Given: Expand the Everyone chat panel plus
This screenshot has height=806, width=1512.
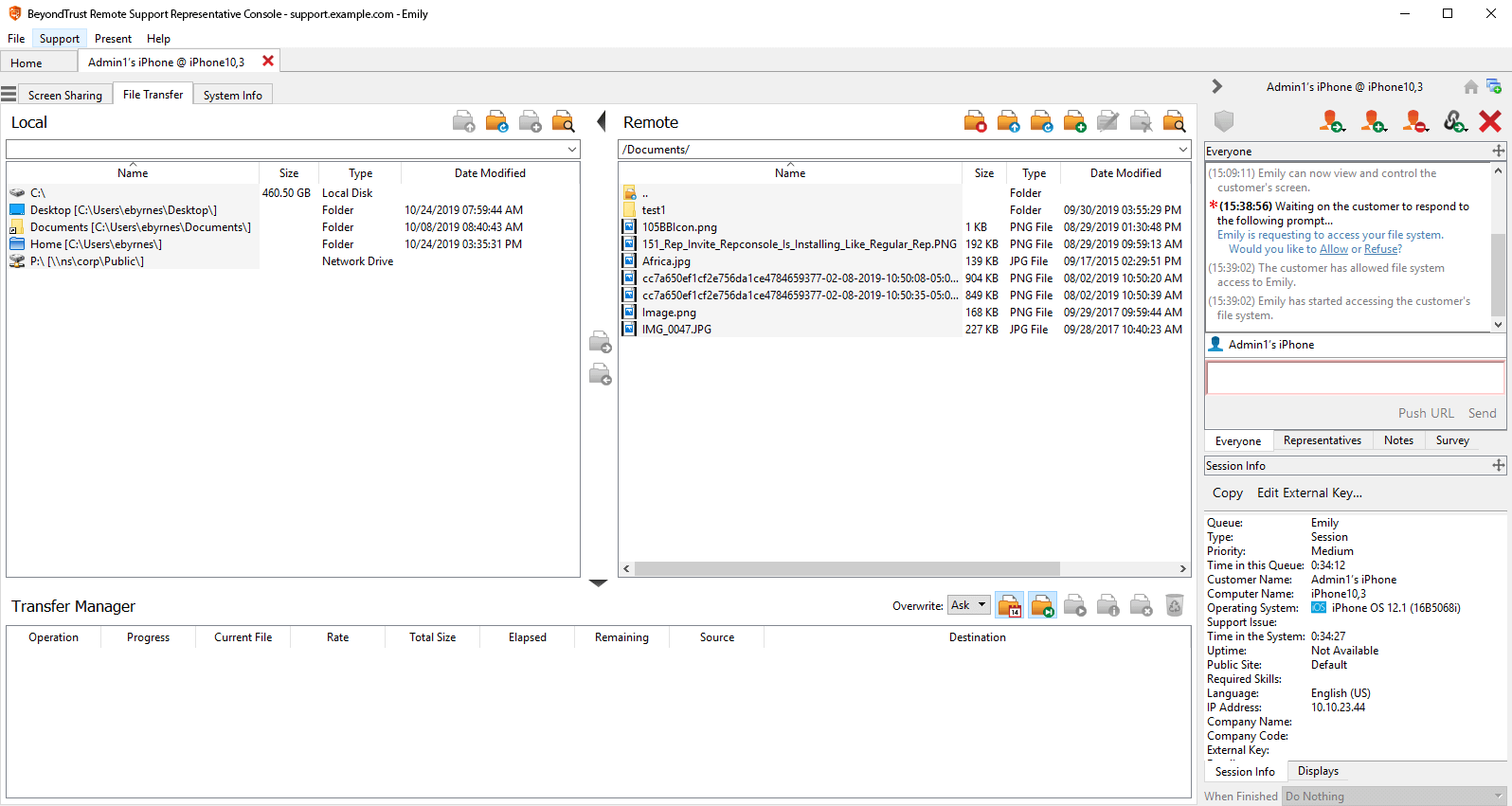Looking at the screenshot, I should click(x=1499, y=151).
